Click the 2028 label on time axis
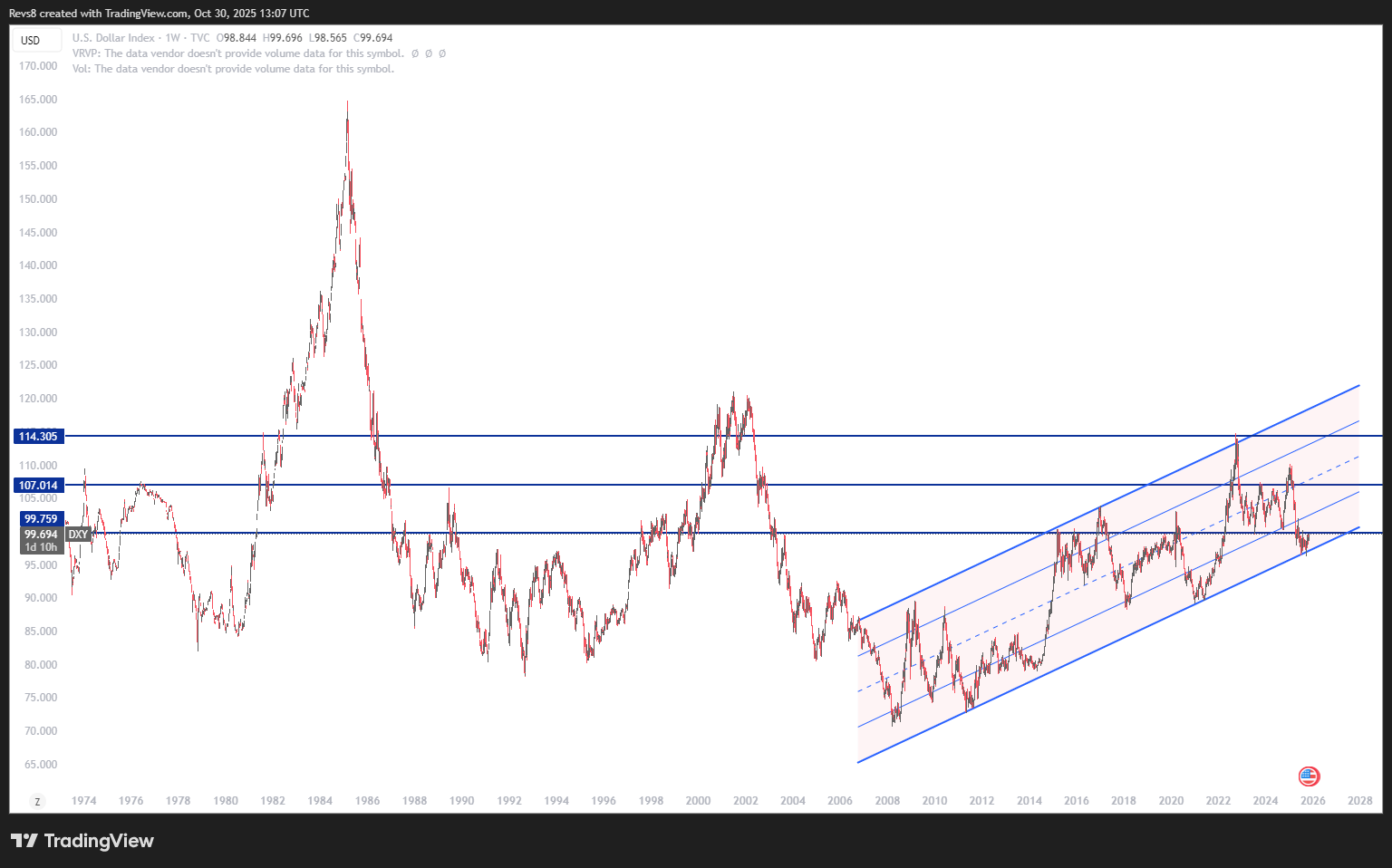This screenshot has height=868, width=1392. 1359,801
